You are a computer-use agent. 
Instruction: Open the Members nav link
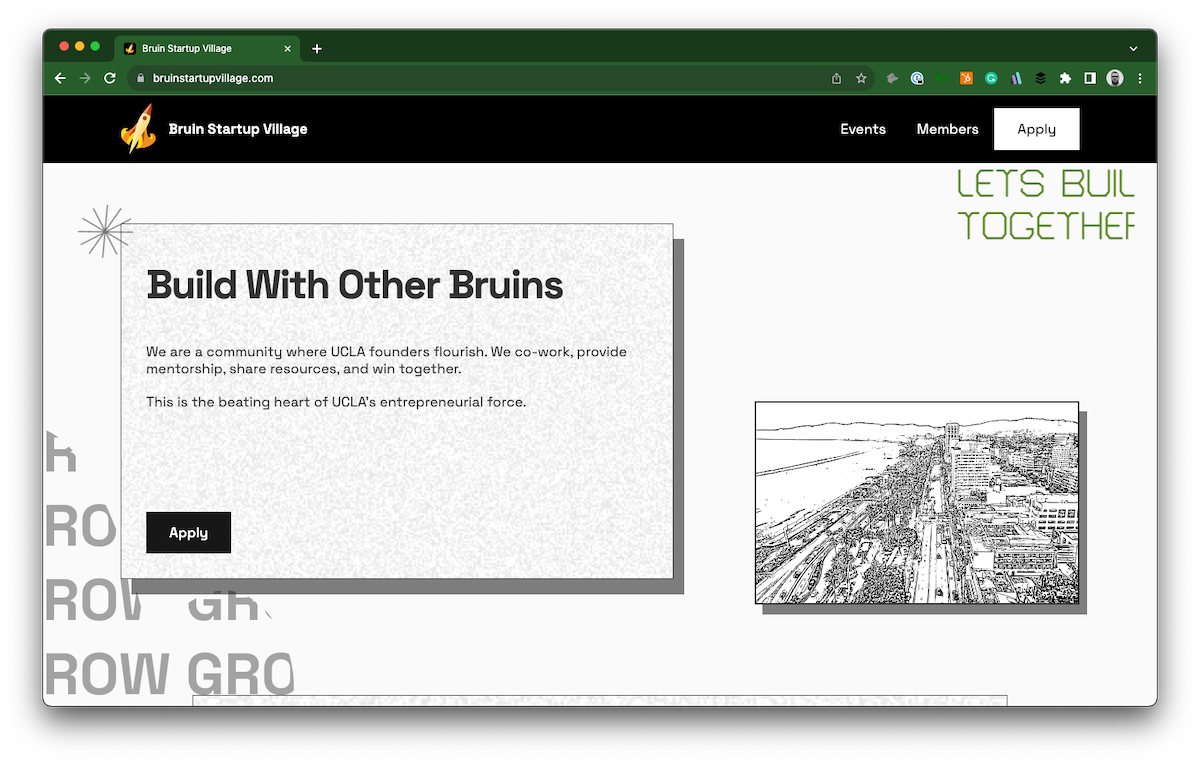click(x=947, y=129)
